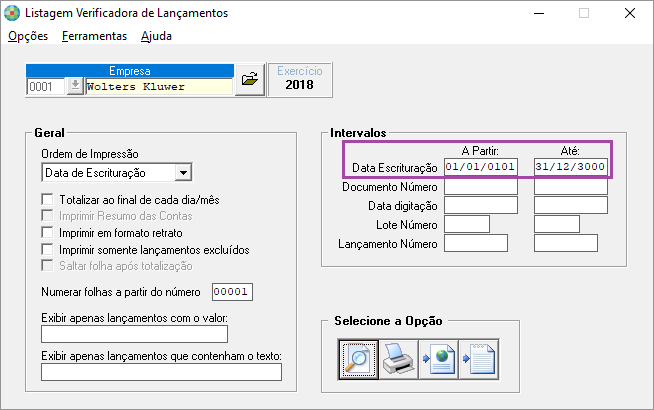Click Lote Número Até field

(557, 224)
